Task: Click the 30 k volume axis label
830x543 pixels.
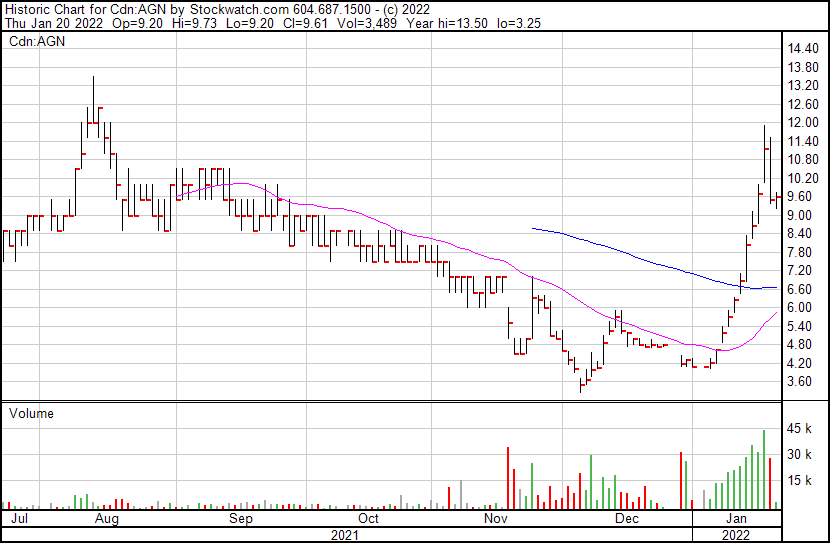Action: (x=799, y=455)
